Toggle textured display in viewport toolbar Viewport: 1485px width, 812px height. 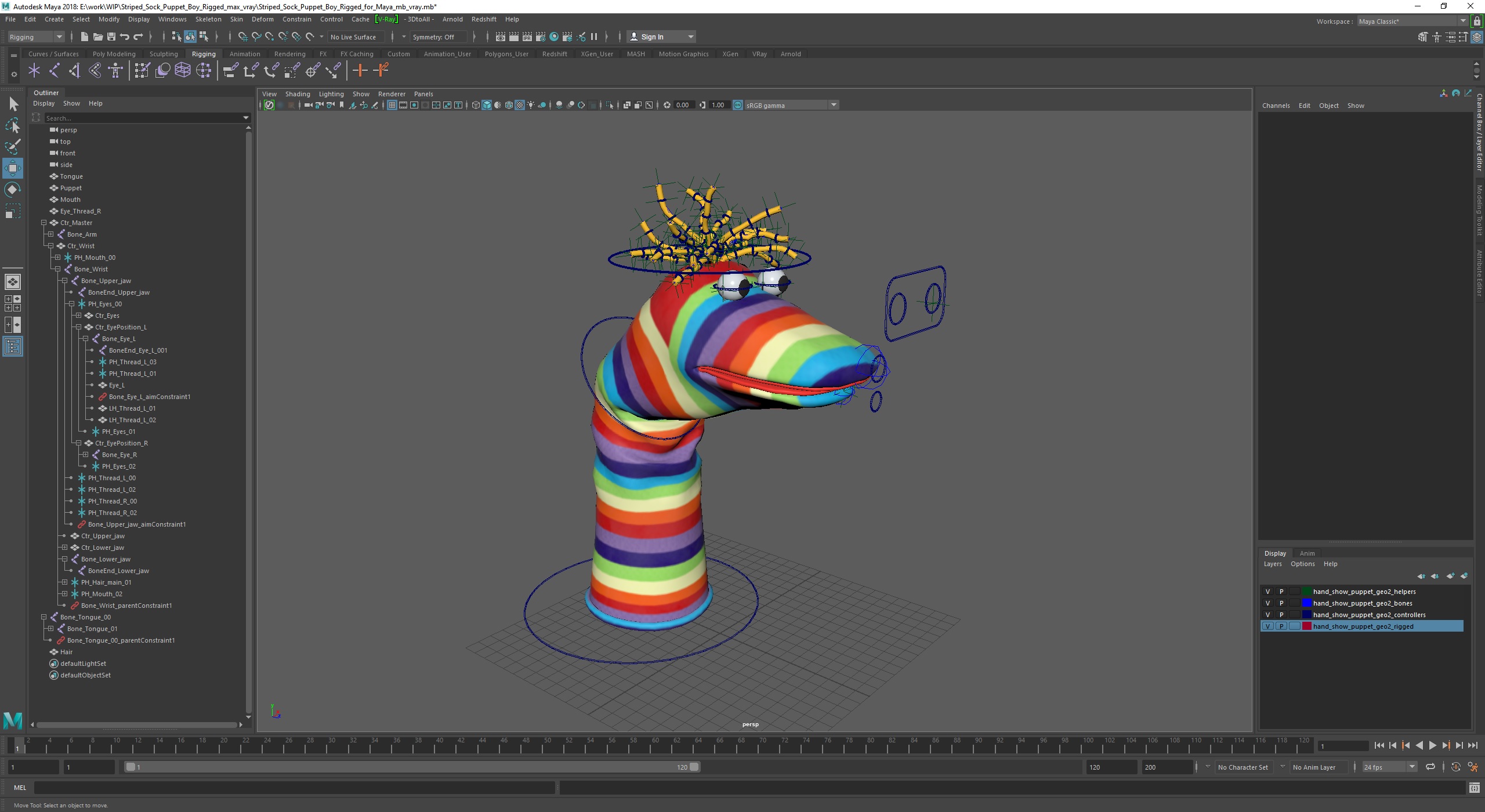point(520,105)
